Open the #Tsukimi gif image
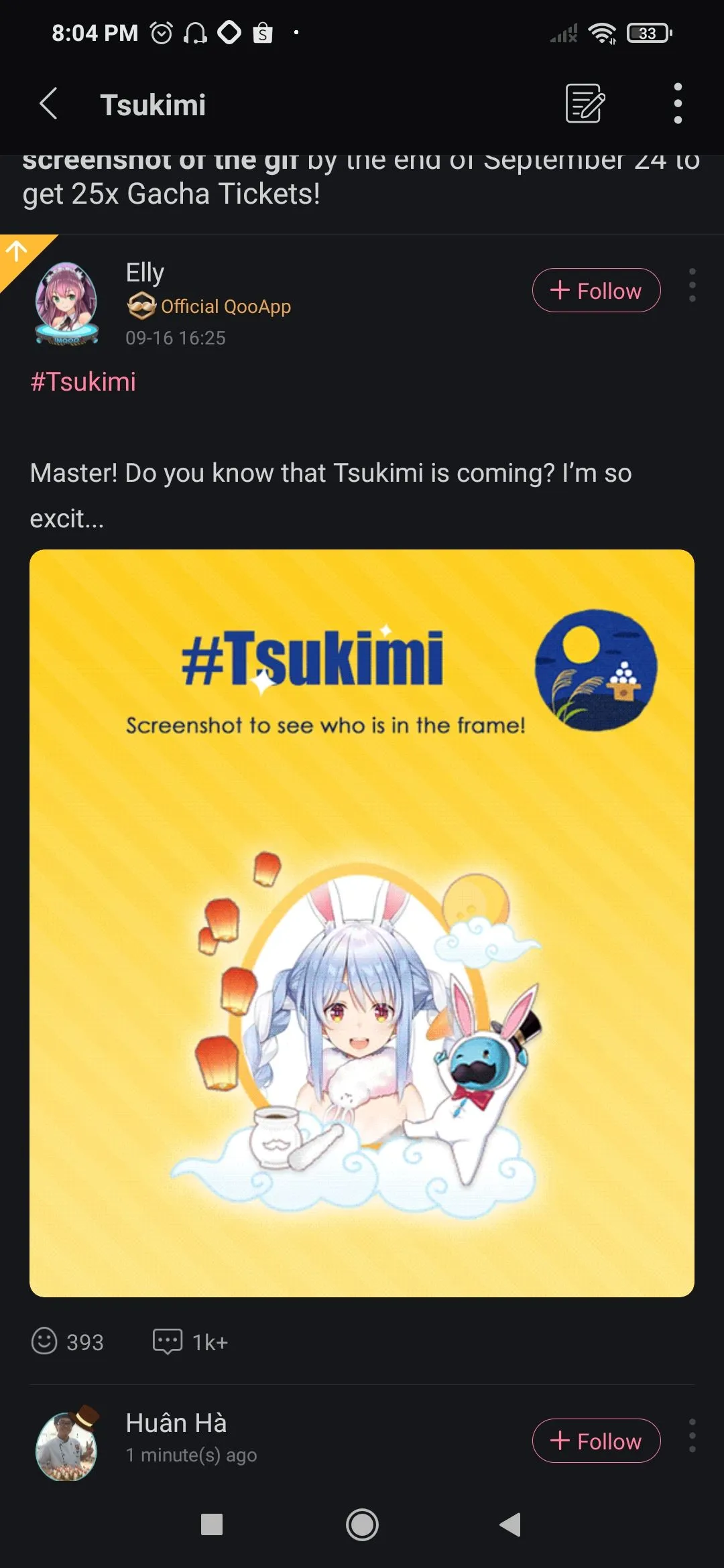Screen dimensions: 724x1568 pos(362,923)
